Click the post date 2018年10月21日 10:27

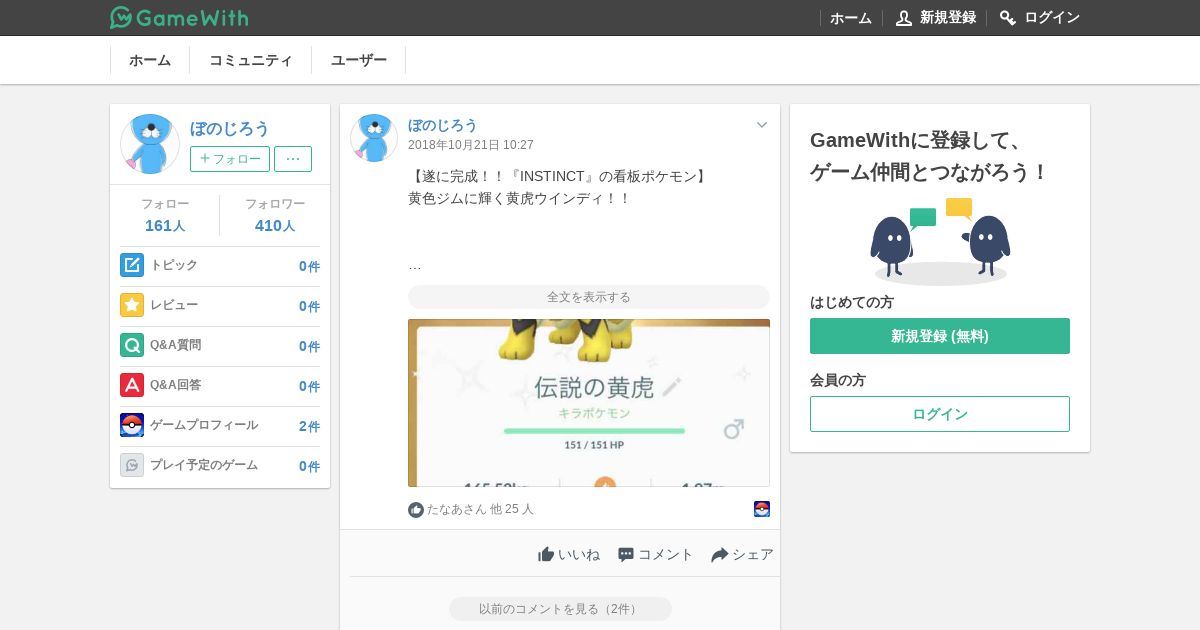471,146
